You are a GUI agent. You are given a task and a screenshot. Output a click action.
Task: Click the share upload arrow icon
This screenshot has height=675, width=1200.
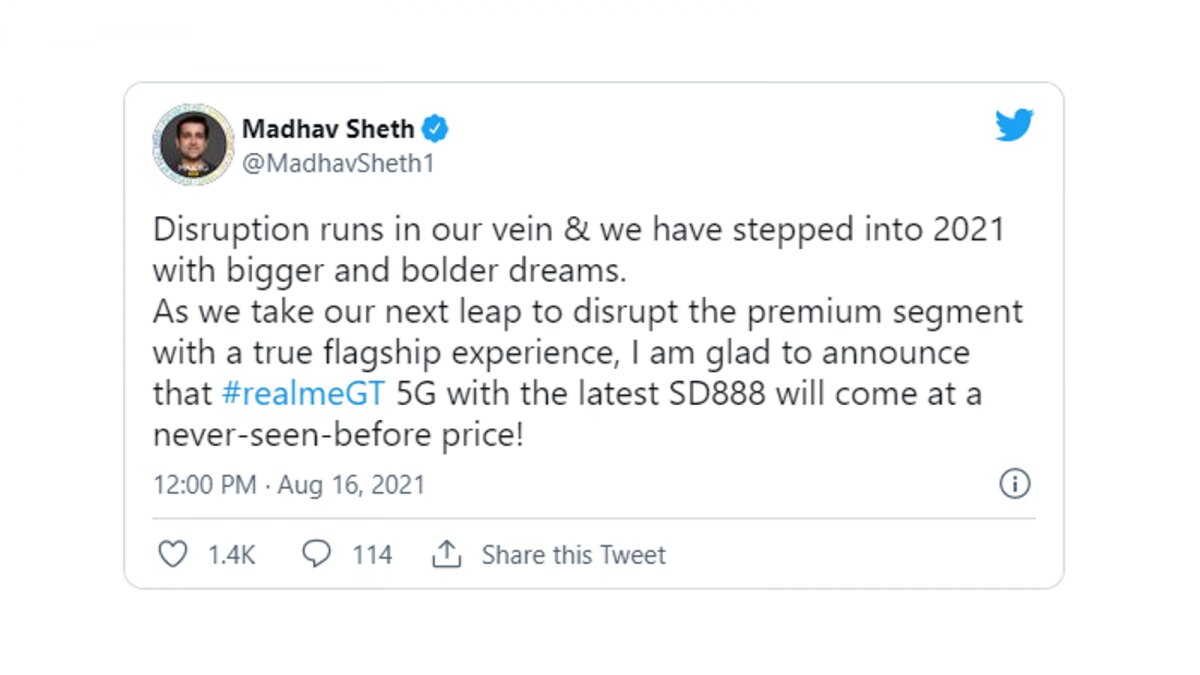446,554
